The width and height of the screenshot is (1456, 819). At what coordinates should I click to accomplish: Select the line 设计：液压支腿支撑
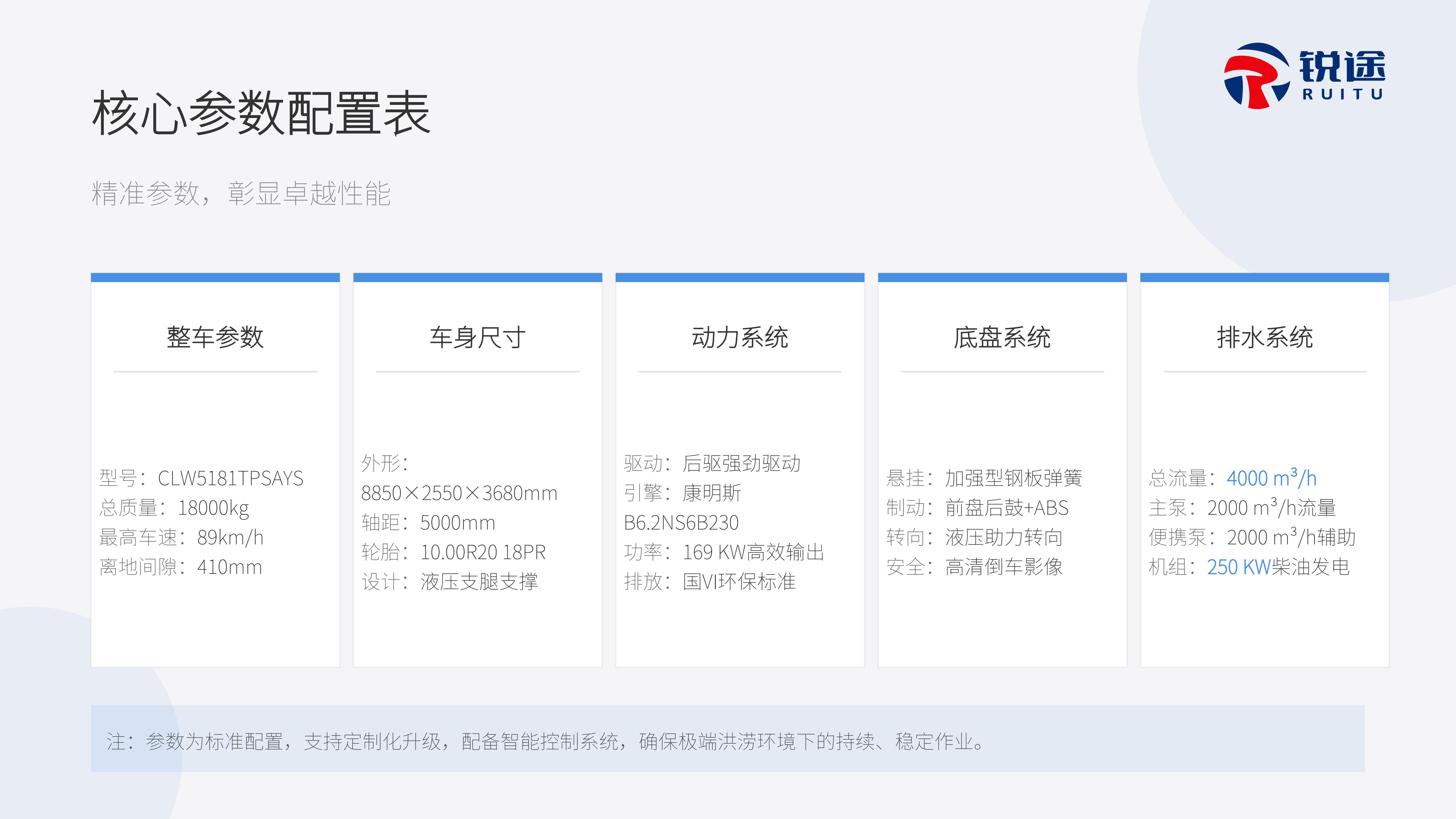coord(449,582)
